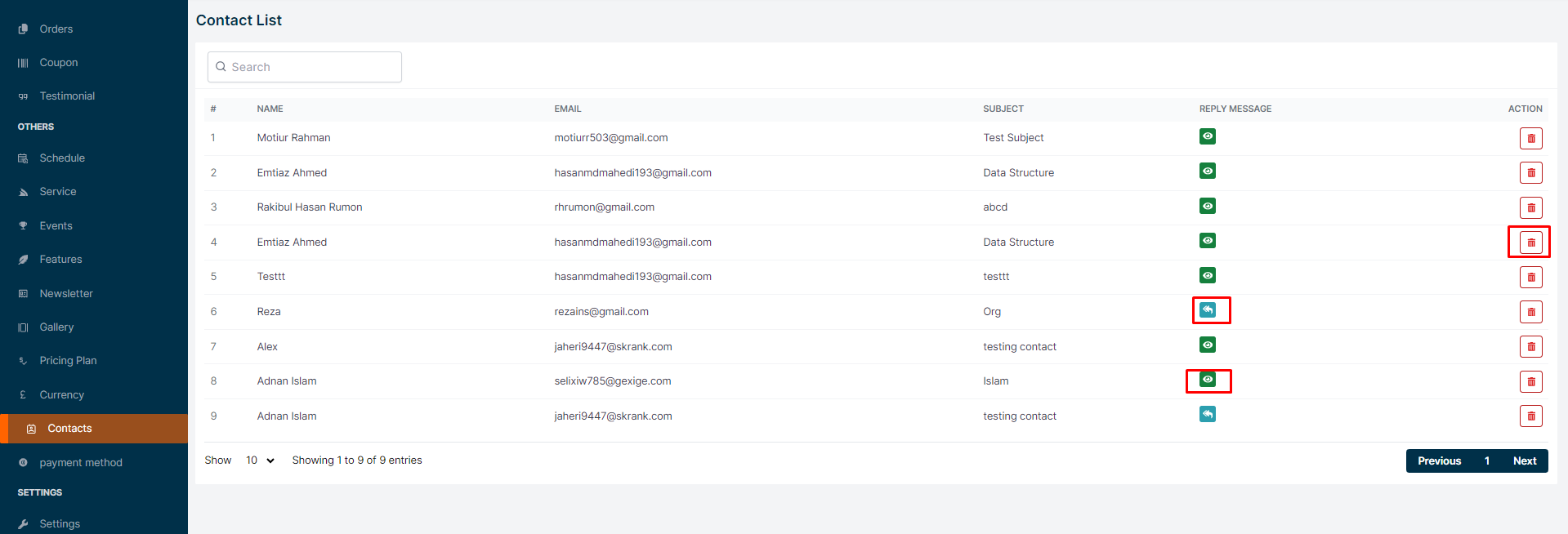Click the Next pagination button
The image size is (1568, 534).
(1524, 461)
